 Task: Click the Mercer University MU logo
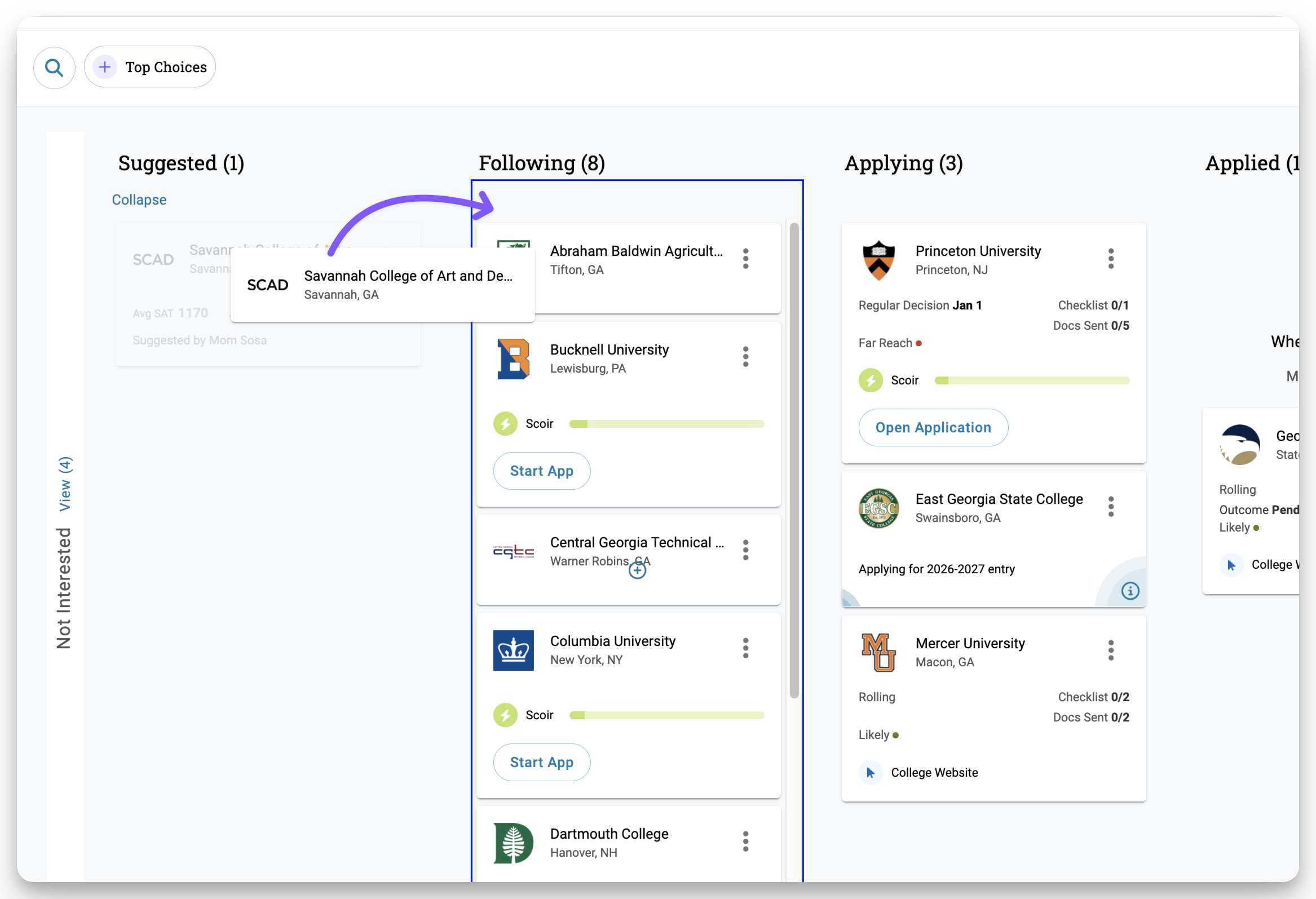tap(879, 653)
